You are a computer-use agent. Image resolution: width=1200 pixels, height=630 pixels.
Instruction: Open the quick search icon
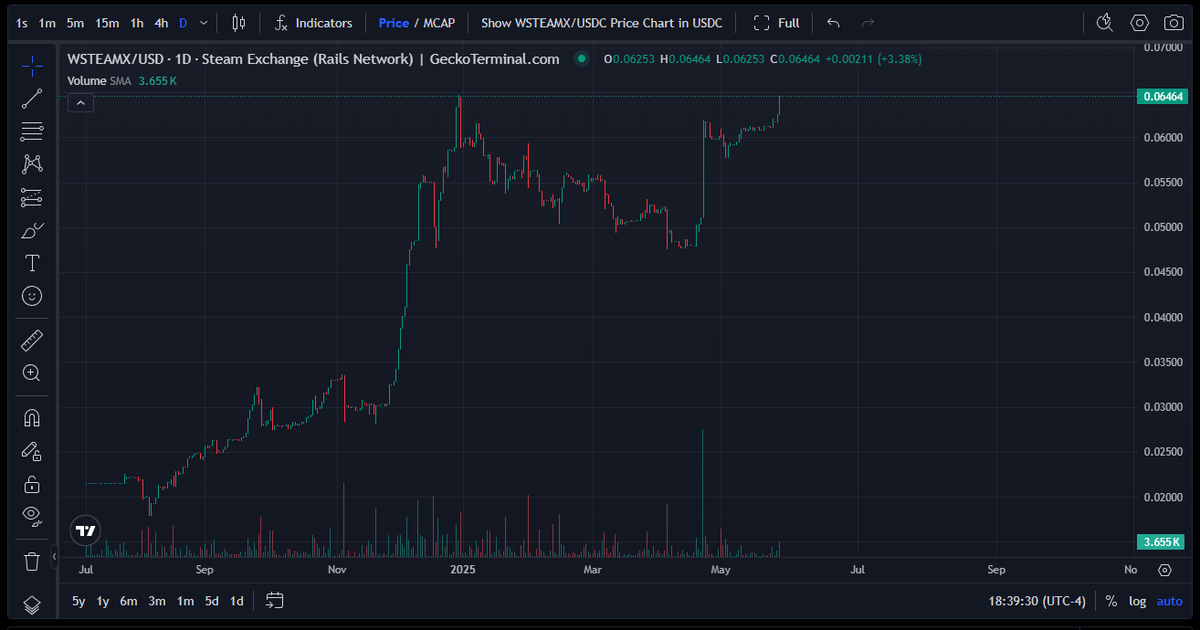tap(1105, 23)
